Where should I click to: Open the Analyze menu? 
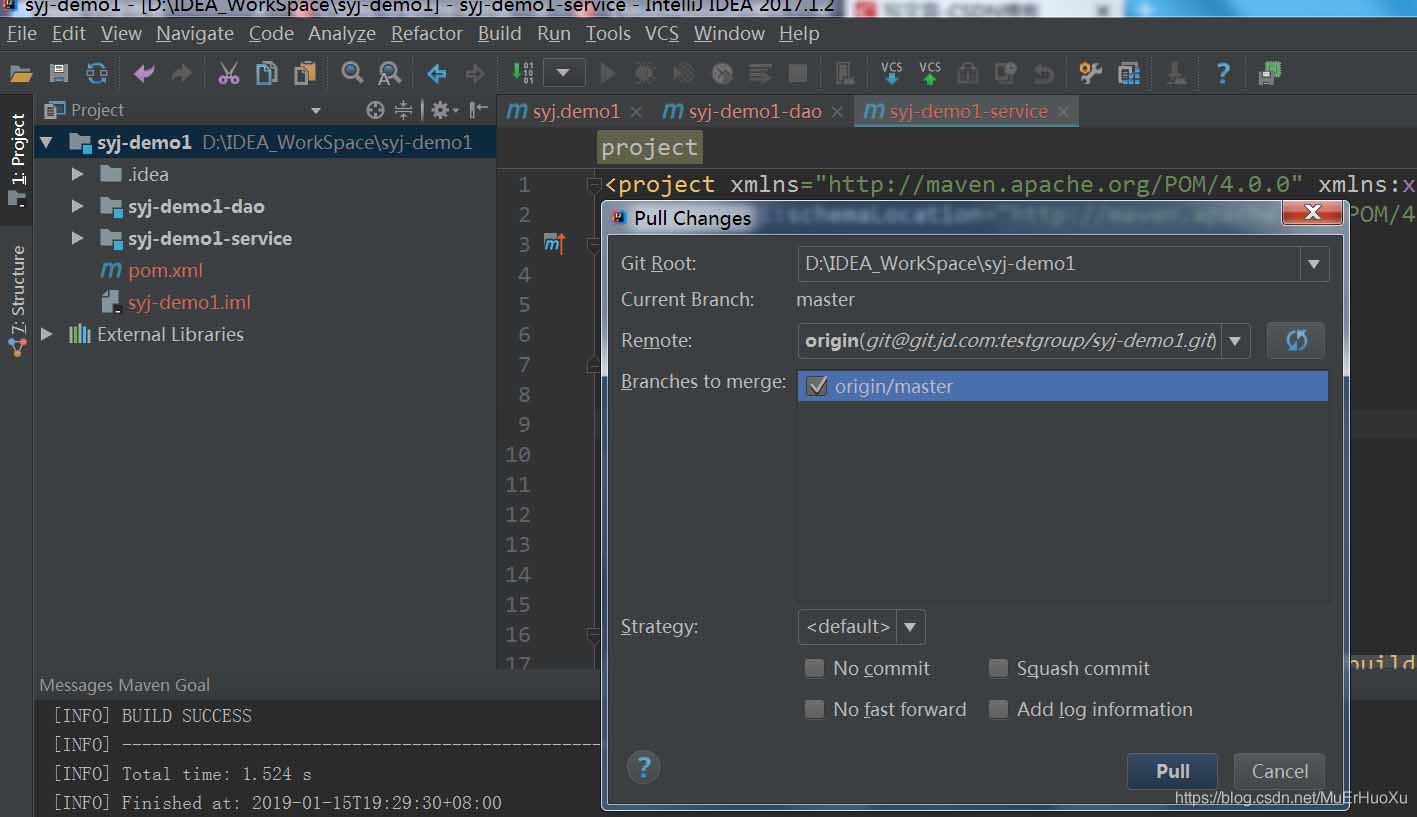pyautogui.click(x=342, y=33)
